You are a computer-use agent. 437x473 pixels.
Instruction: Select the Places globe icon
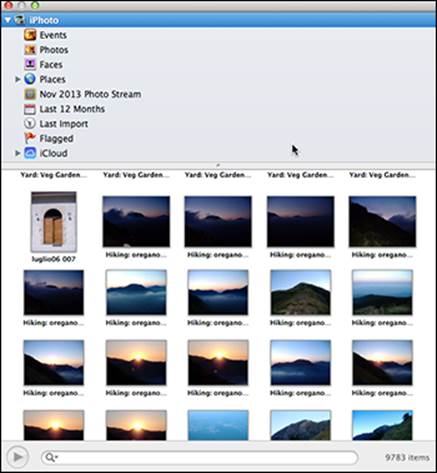pyautogui.click(x=30, y=79)
